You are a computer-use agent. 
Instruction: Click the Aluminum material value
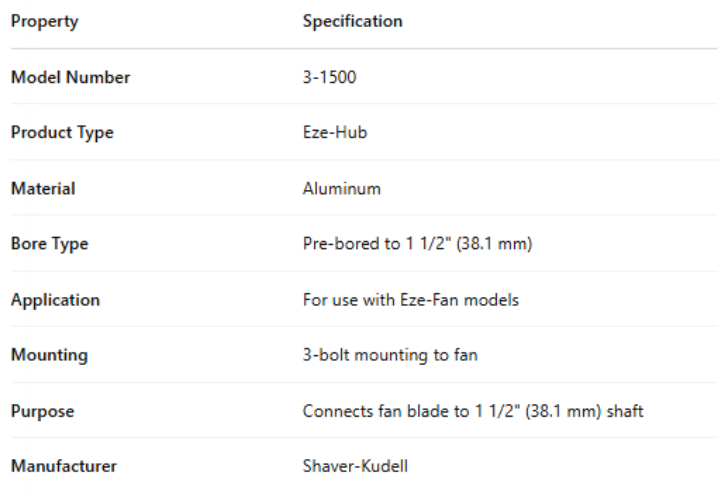(341, 188)
